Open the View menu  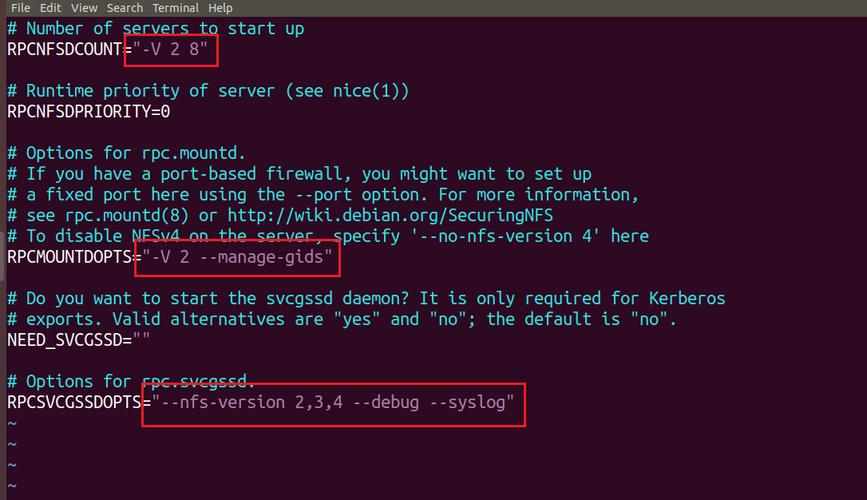click(84, 7)
